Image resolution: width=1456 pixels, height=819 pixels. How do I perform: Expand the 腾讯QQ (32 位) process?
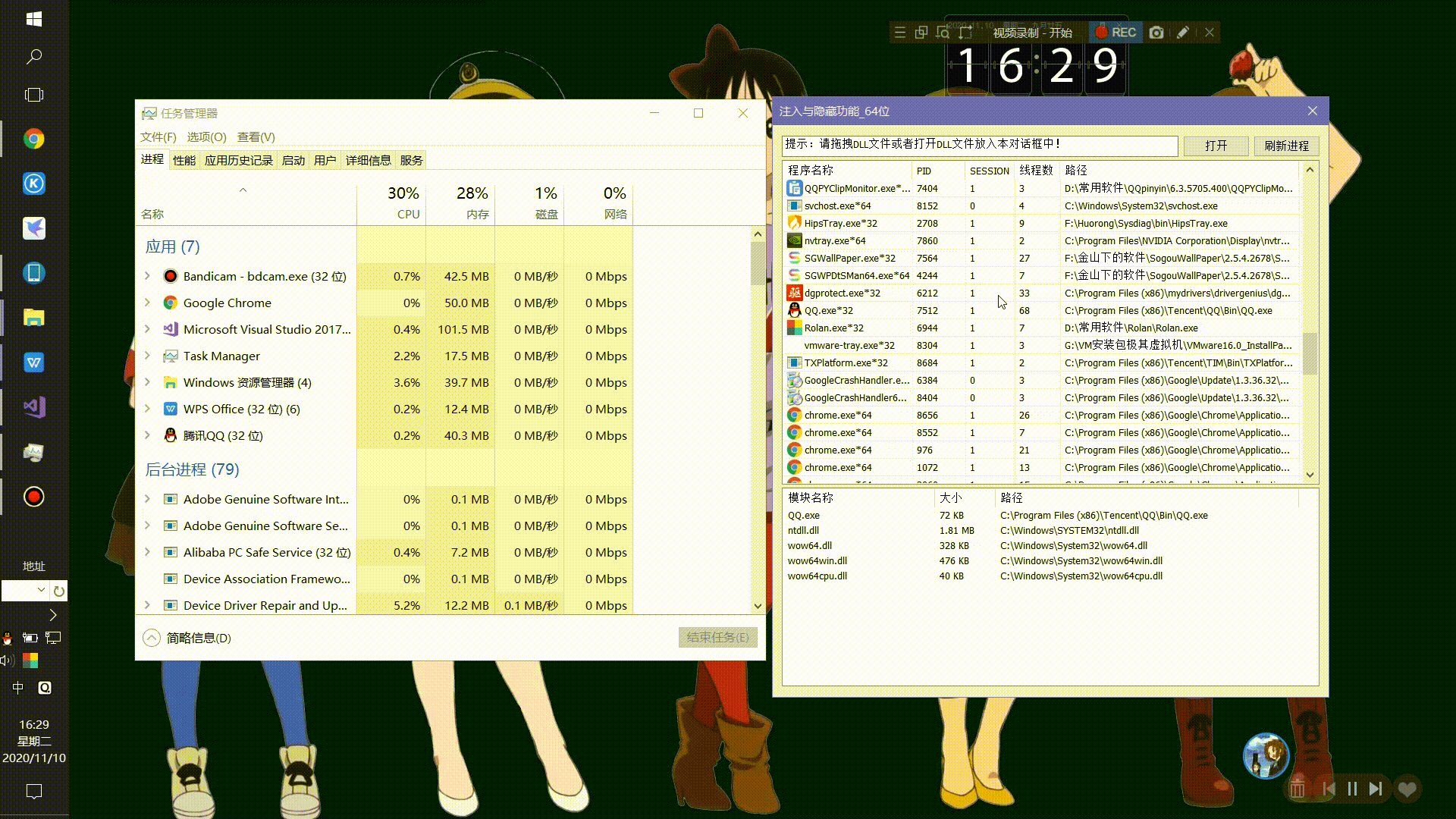[147, 435]
